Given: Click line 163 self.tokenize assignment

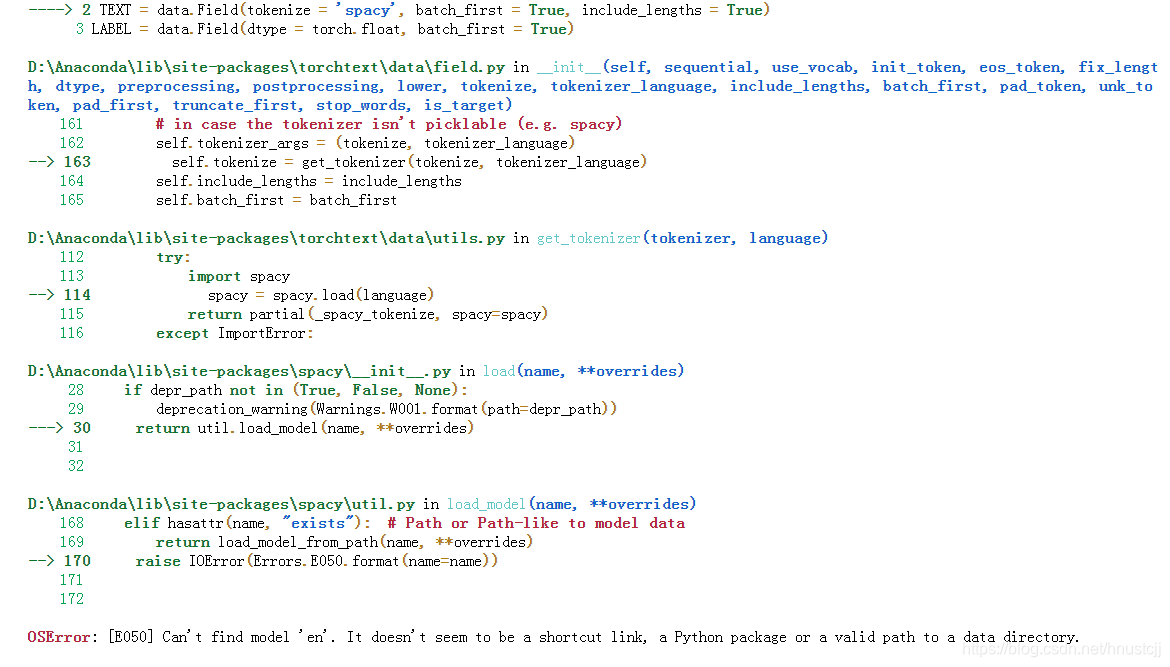Looking at the screenshot, I should pyautogui.click(x=409, y=162).
